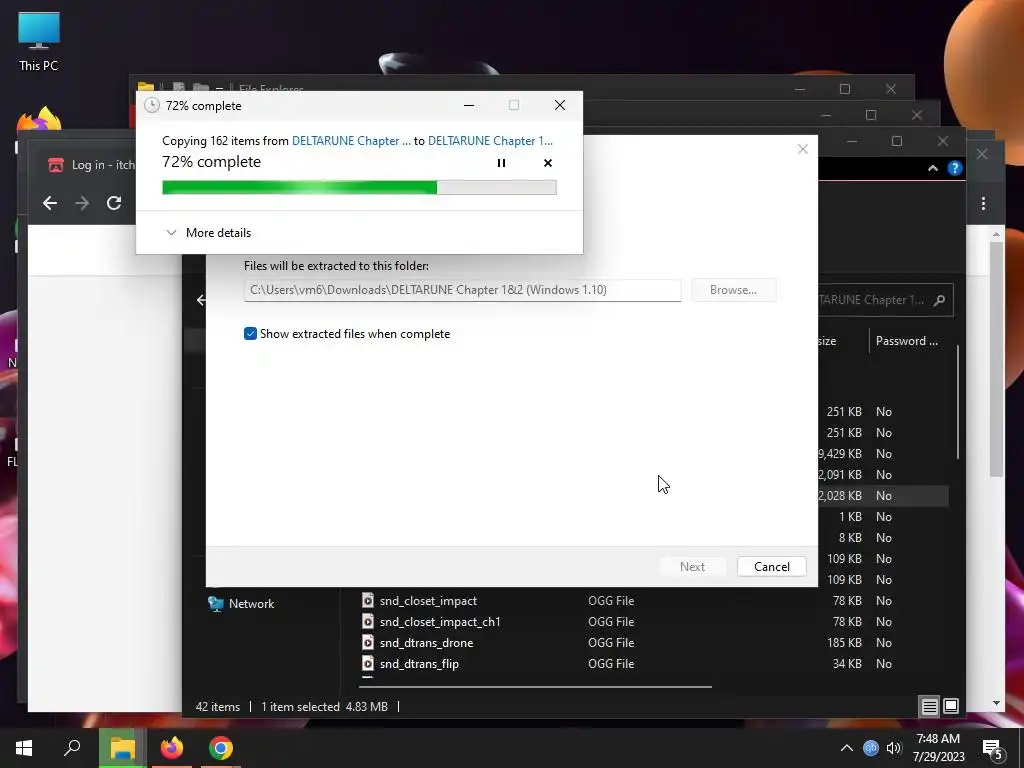Open the source DELTARUNE Chapter link

[x=351, y=140]
